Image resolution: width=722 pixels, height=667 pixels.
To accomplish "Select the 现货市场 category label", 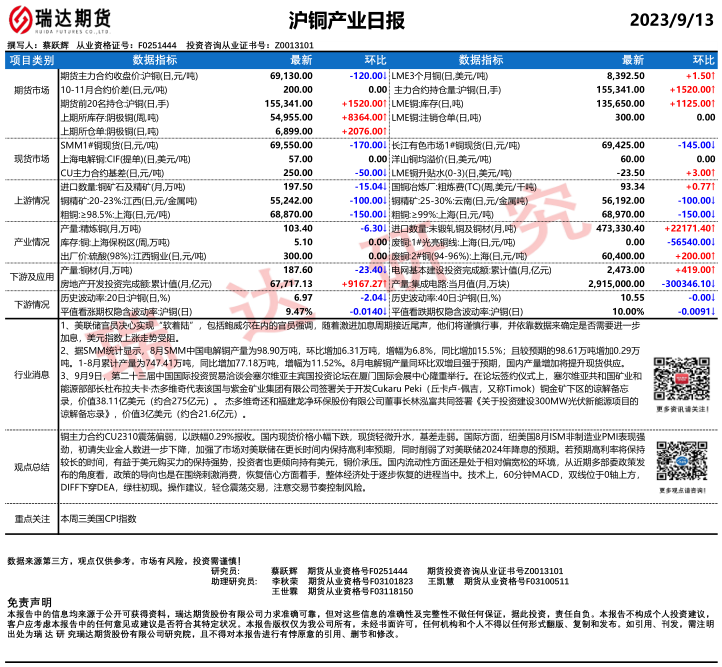I will tap(31, 159).
